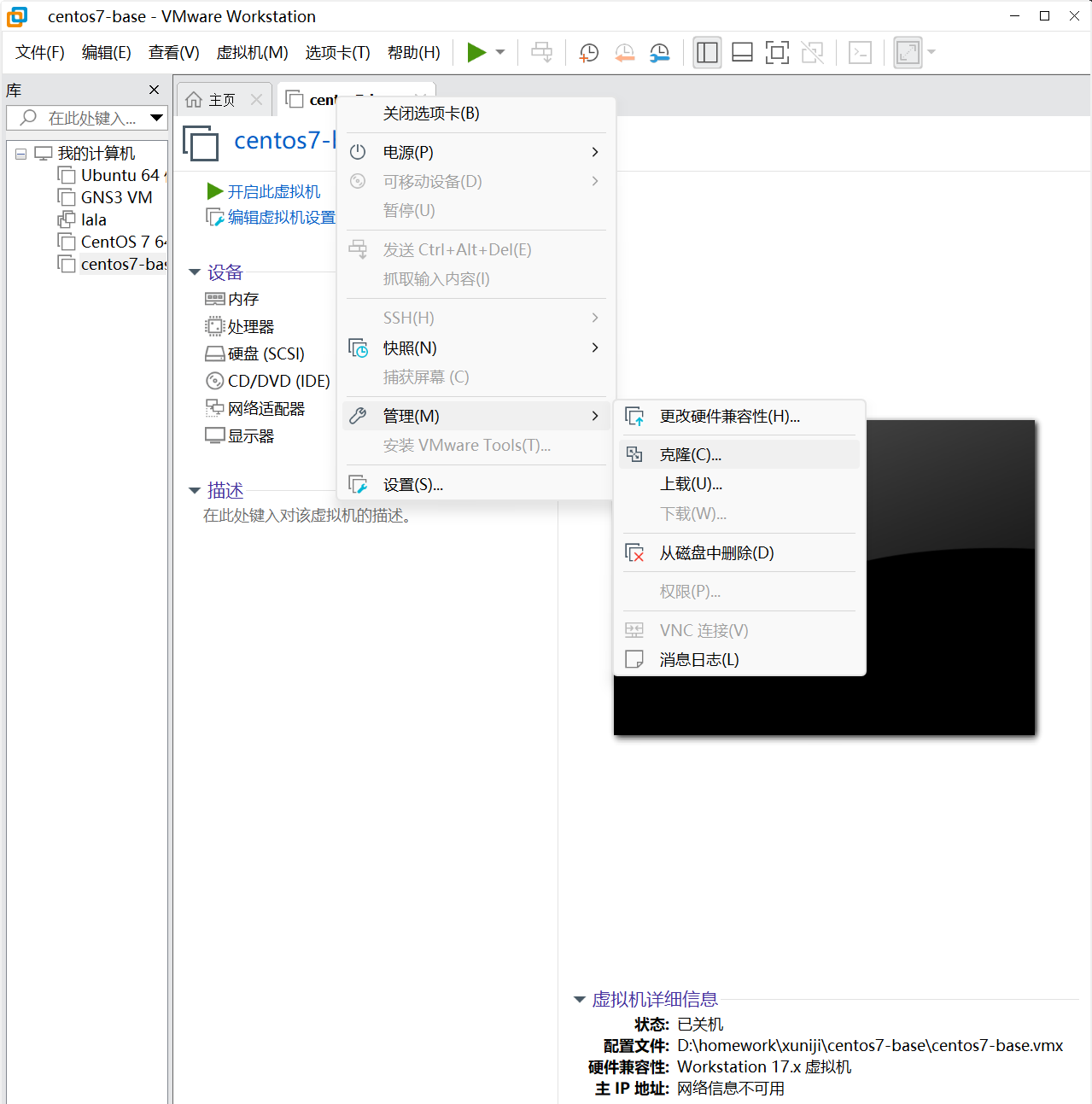The width and height of the screenshot is (1092, 1104).
Task: Collapse the 我的计算机 tree node
Action: (x=20, y=154)
